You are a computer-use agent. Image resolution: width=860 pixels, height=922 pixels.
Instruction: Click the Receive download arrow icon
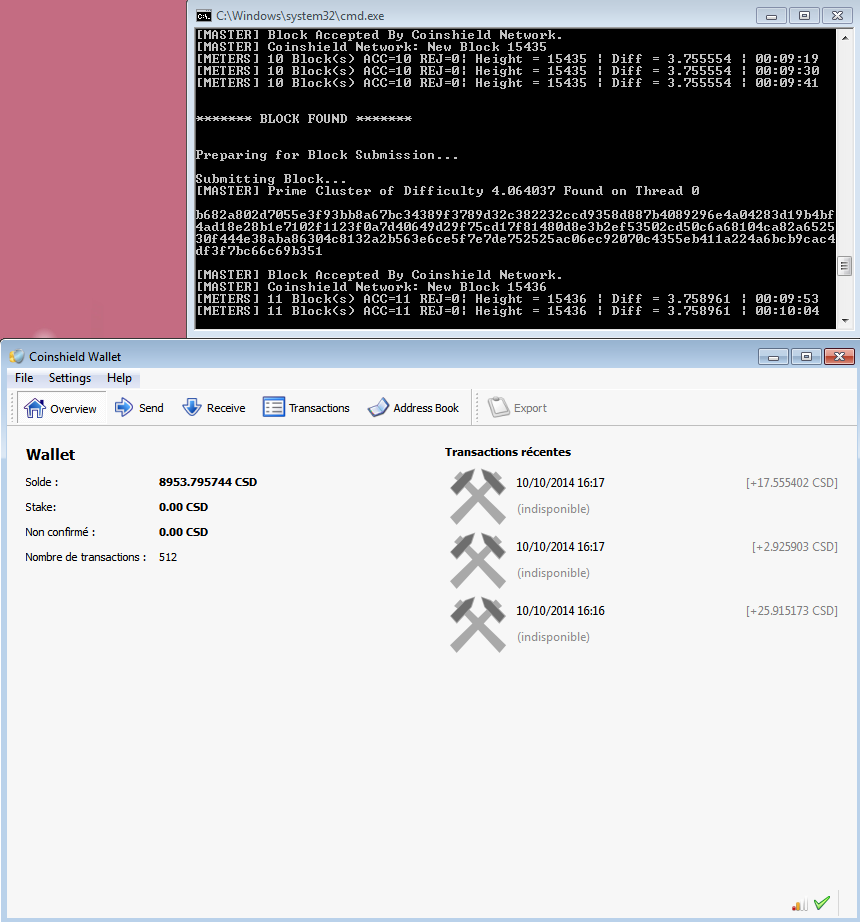point(192,407)
